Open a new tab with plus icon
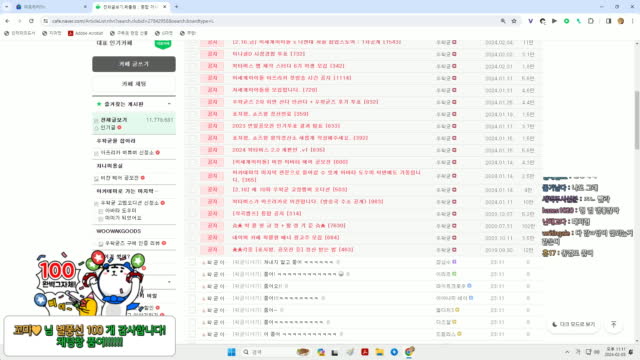640x360 pixels. (x=176, y=7)
